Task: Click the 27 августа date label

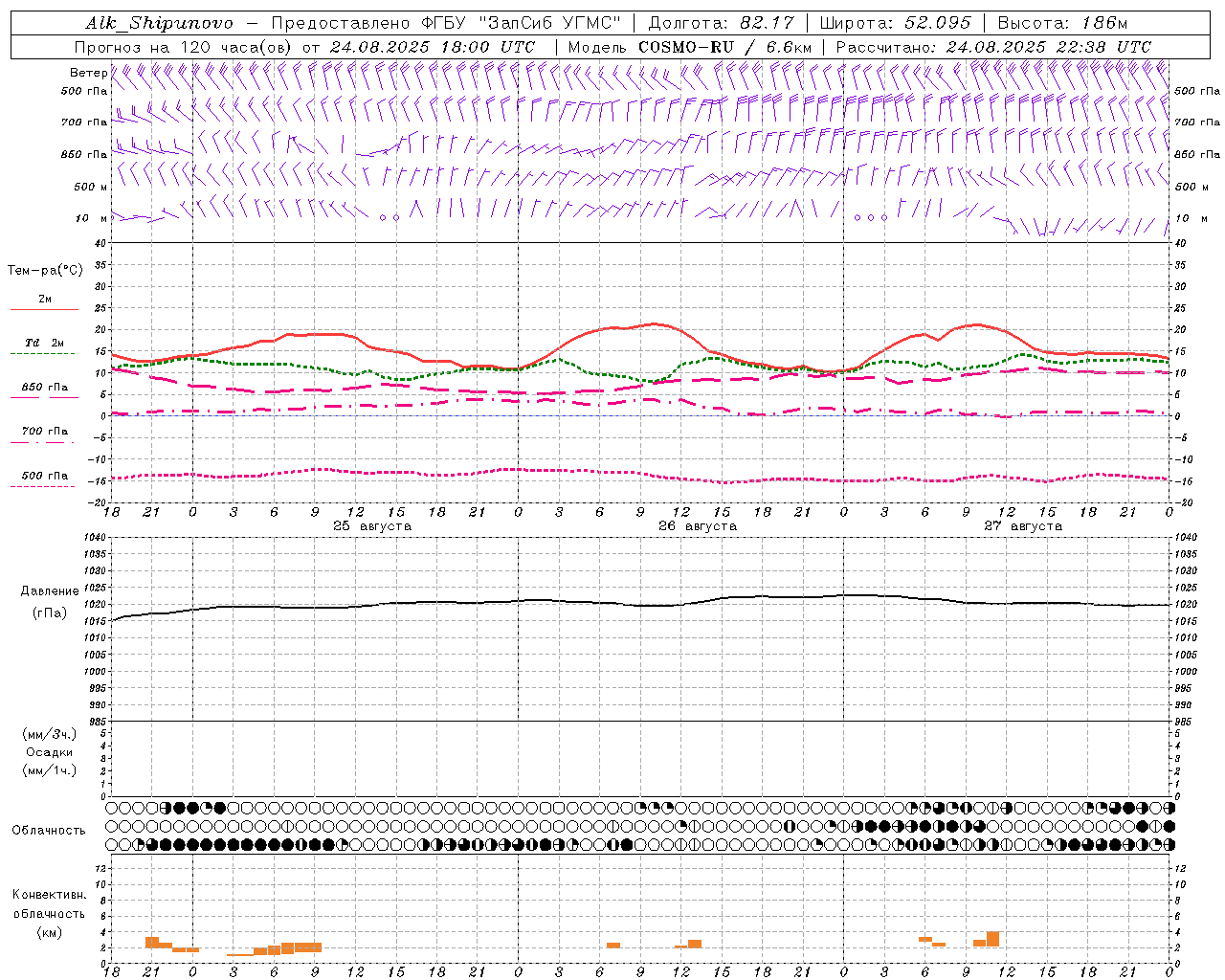Action: coord(1023,526)
